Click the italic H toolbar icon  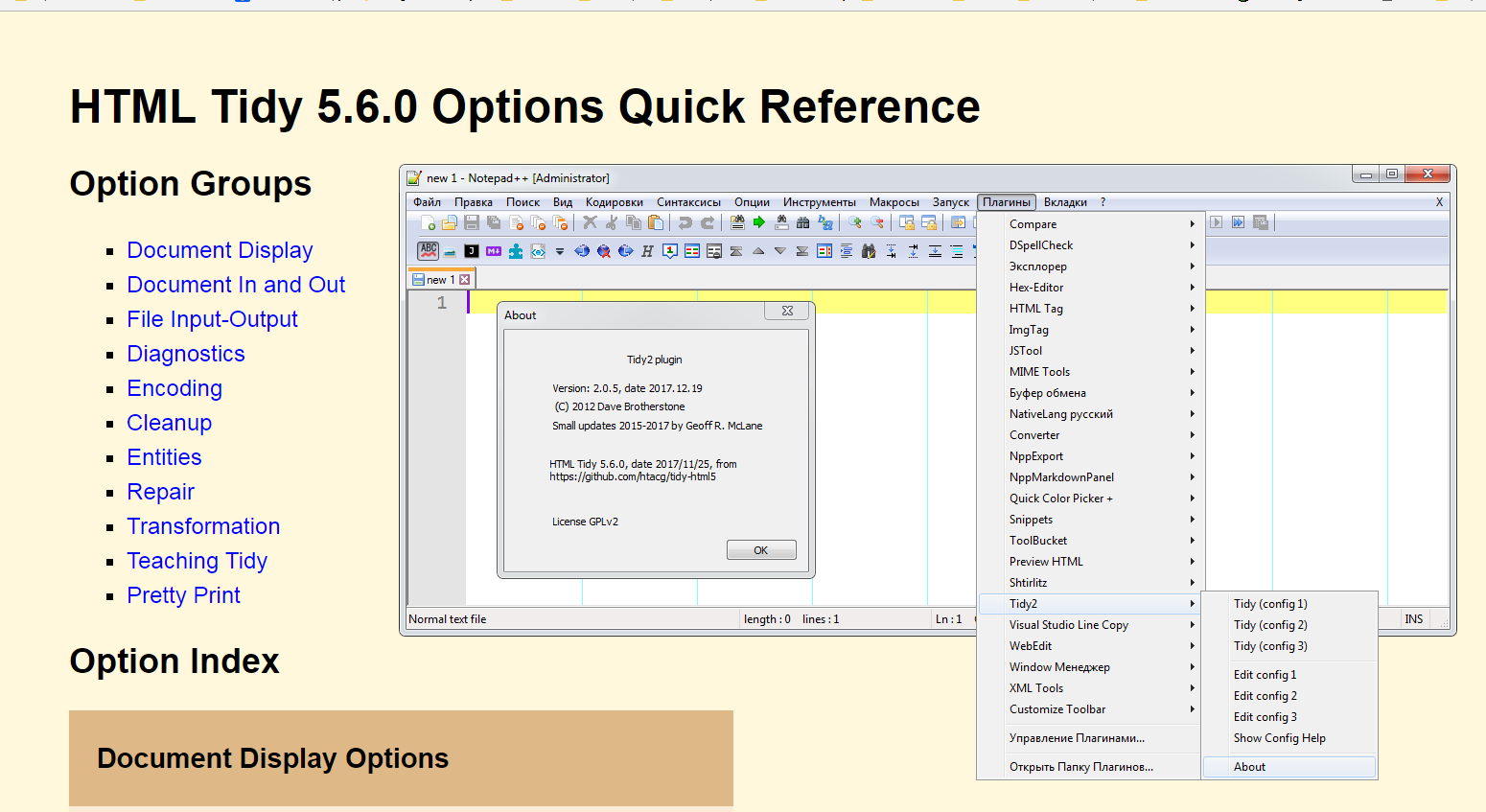pos(647,251)
